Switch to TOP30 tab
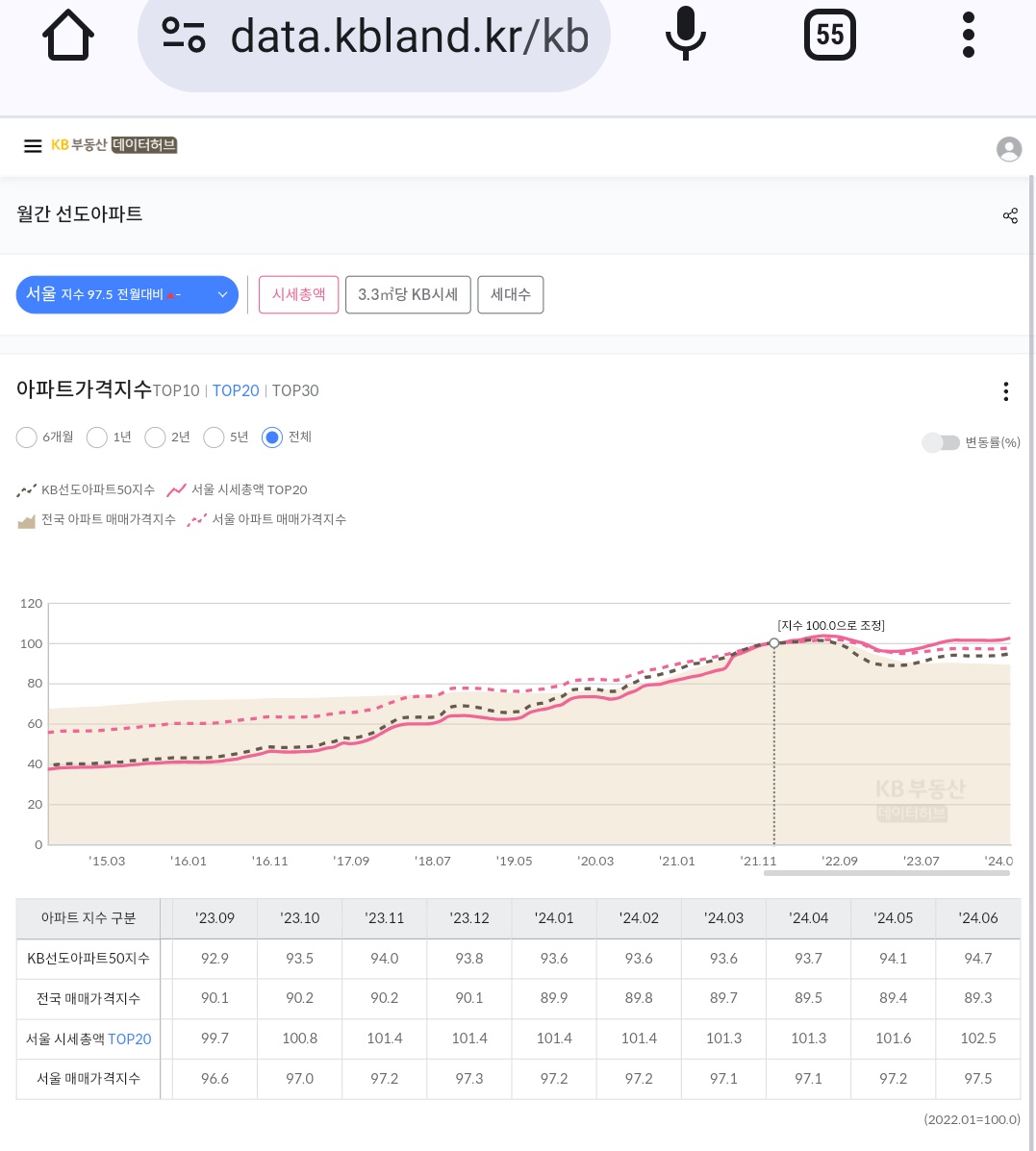The image size is (1036, 1151). pyautogui.click(x=295, y=391)
